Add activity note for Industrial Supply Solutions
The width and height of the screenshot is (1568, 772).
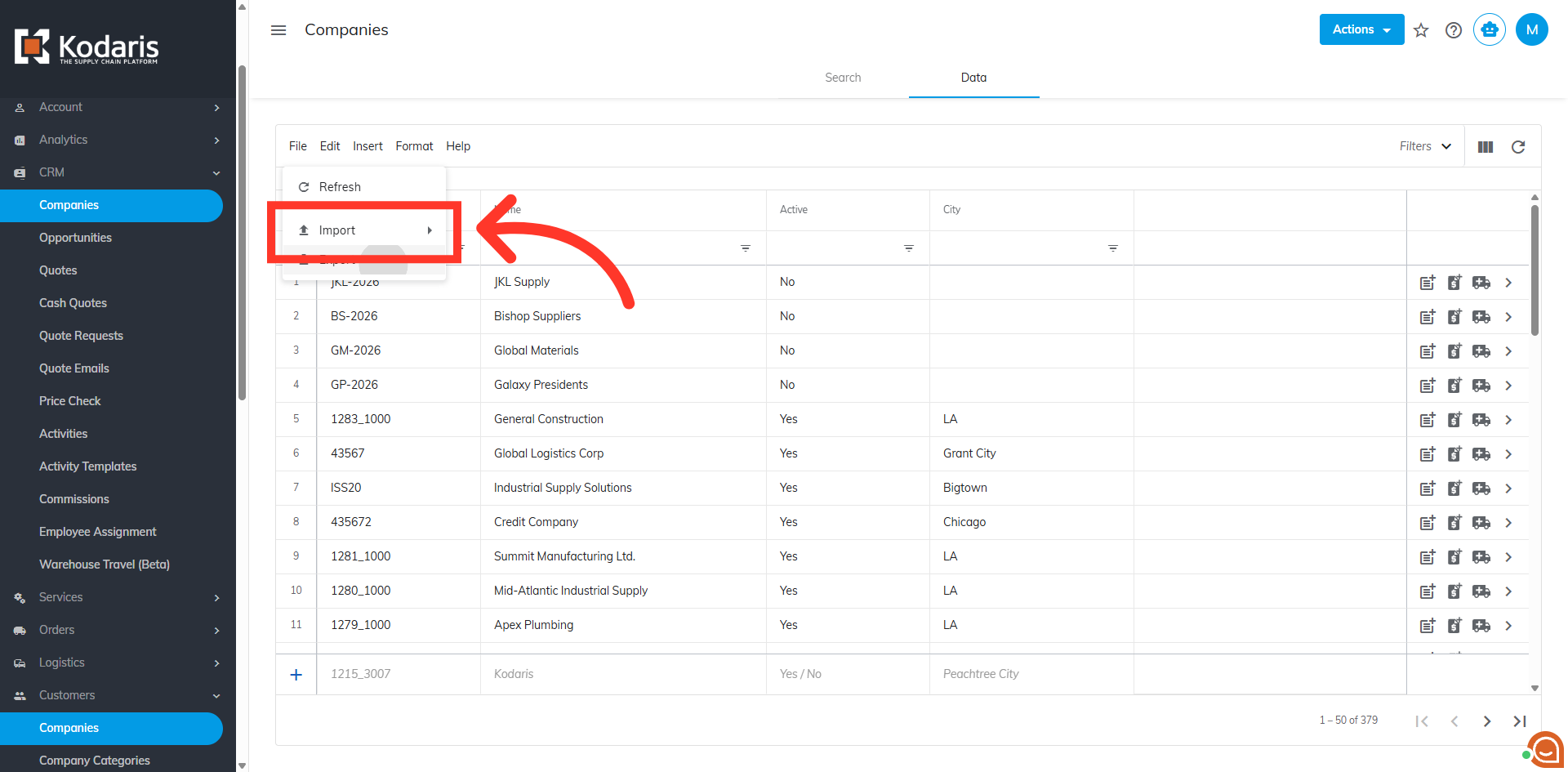[1428, 489]
